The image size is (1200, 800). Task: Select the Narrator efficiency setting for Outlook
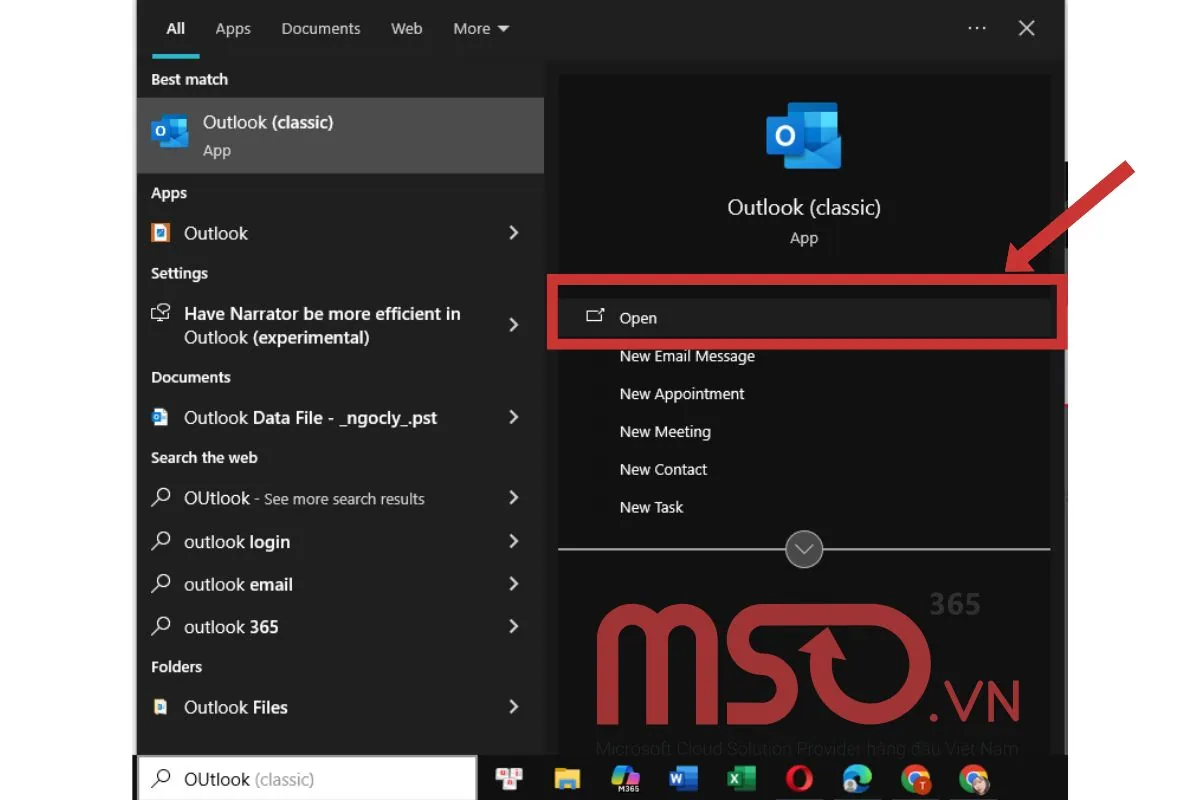point(322,325)
